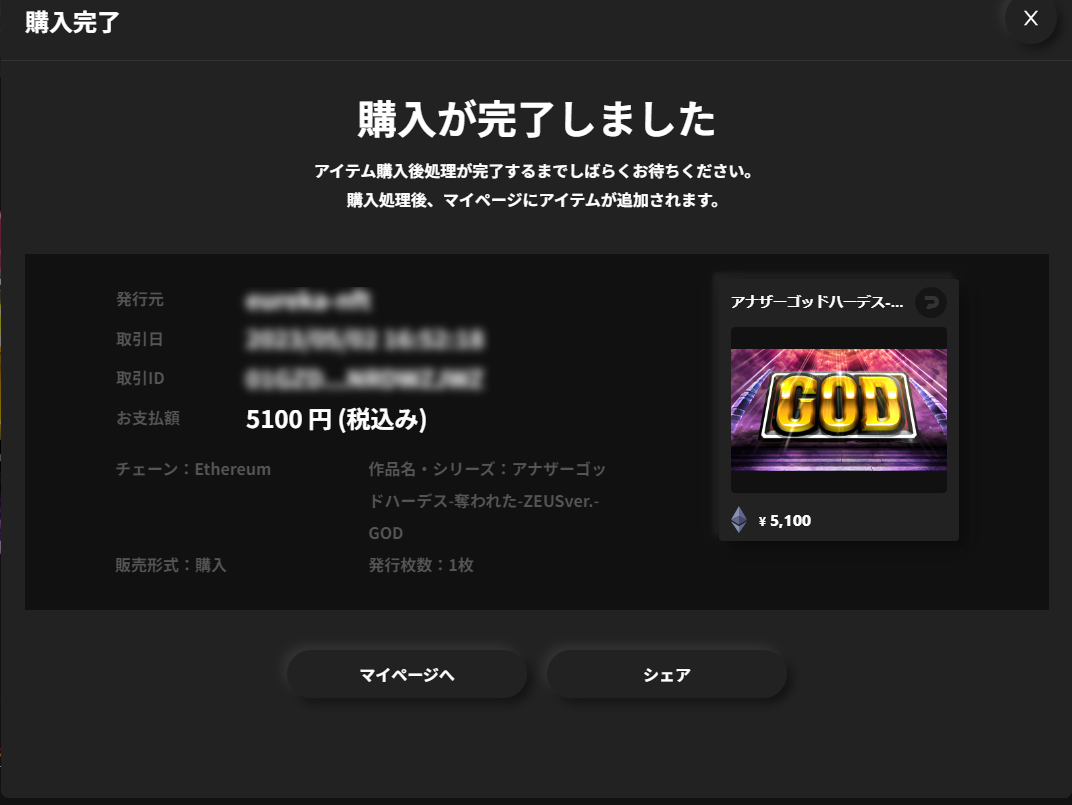Go to my page via マイページへ button
Image resolution: width=1072 pixels, height=805 pixels.
pos(407,675)
